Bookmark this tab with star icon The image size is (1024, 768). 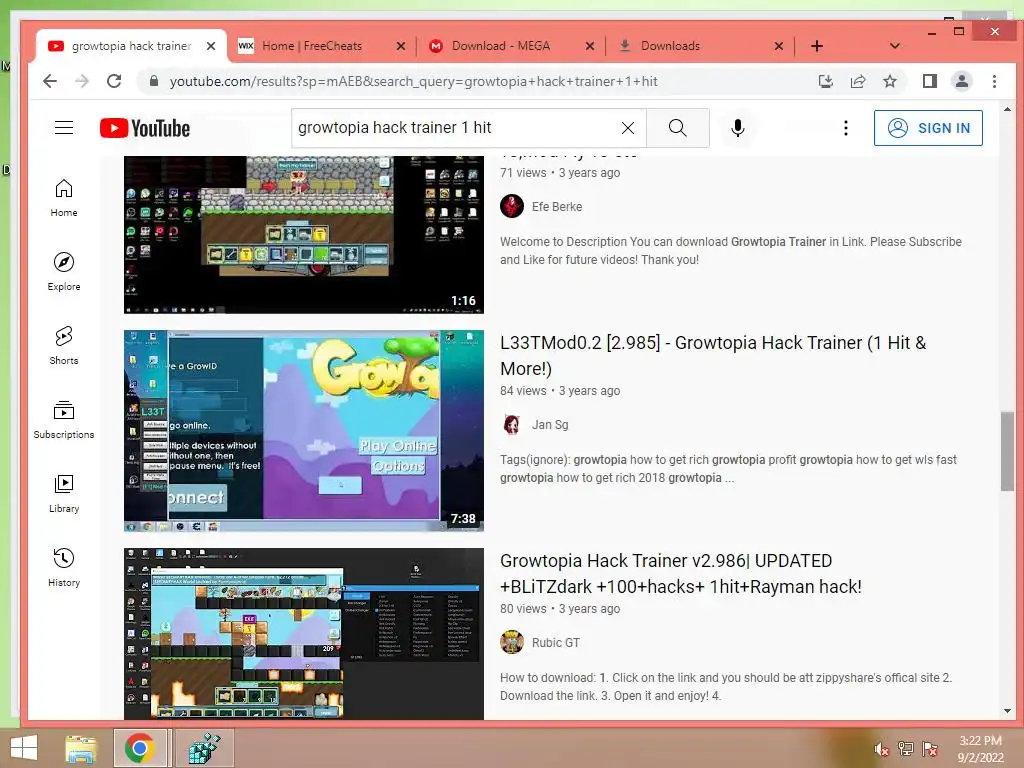889,81
